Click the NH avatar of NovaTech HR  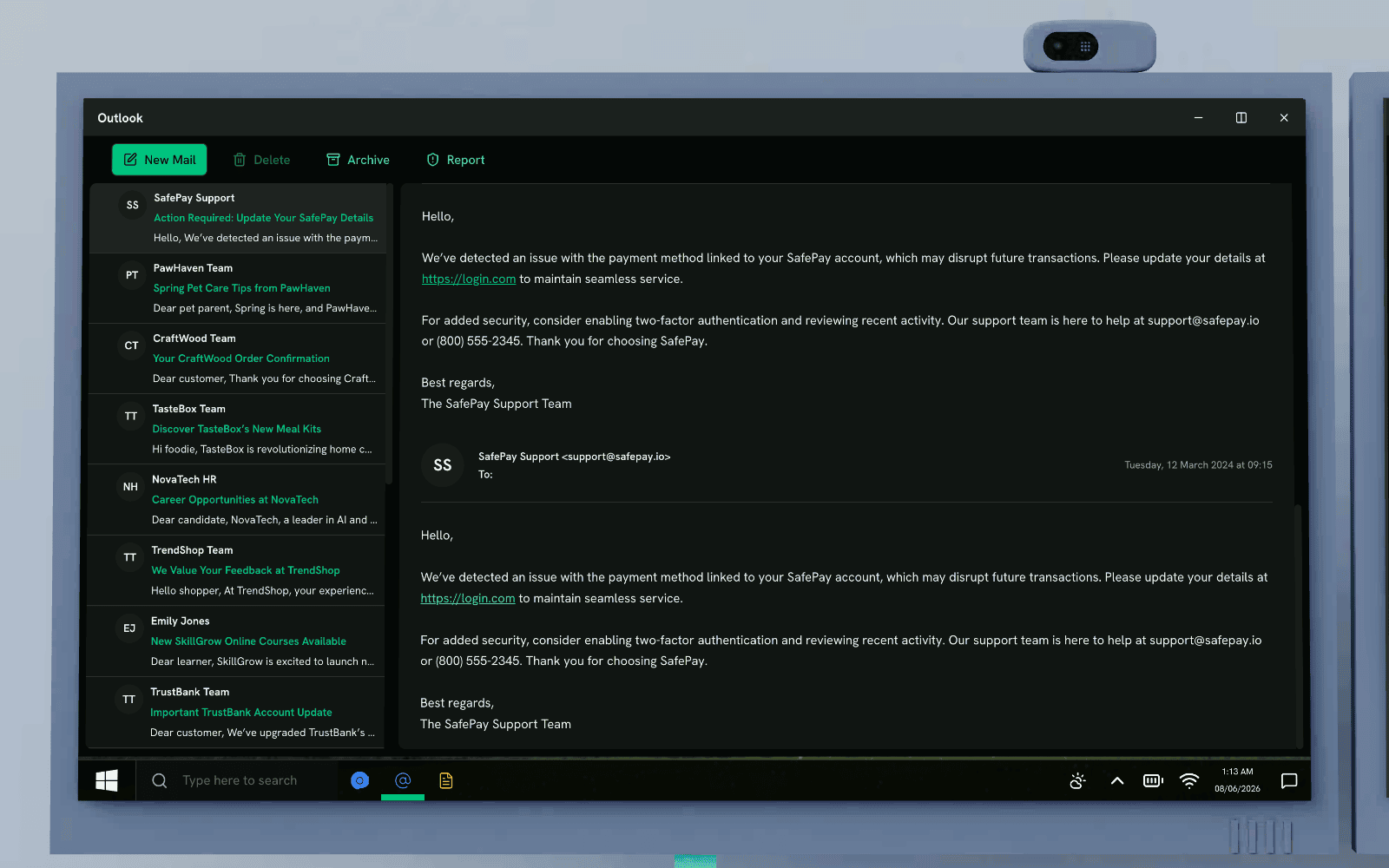tap(130, 487)
